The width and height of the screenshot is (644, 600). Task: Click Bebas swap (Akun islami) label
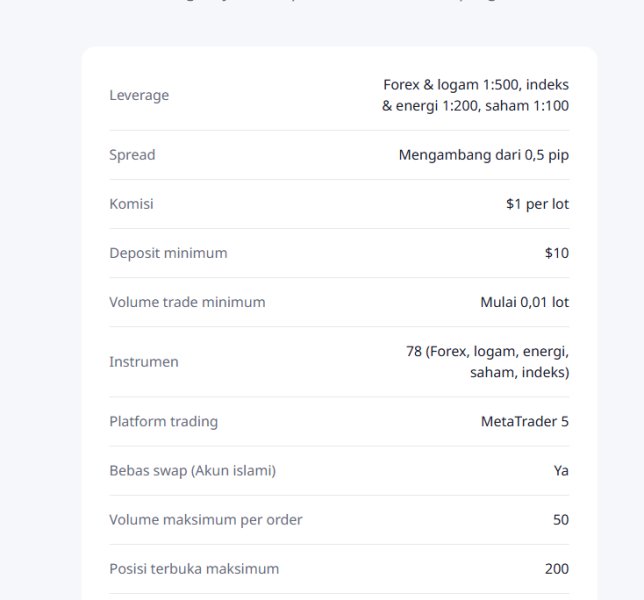tap(193, 471)
